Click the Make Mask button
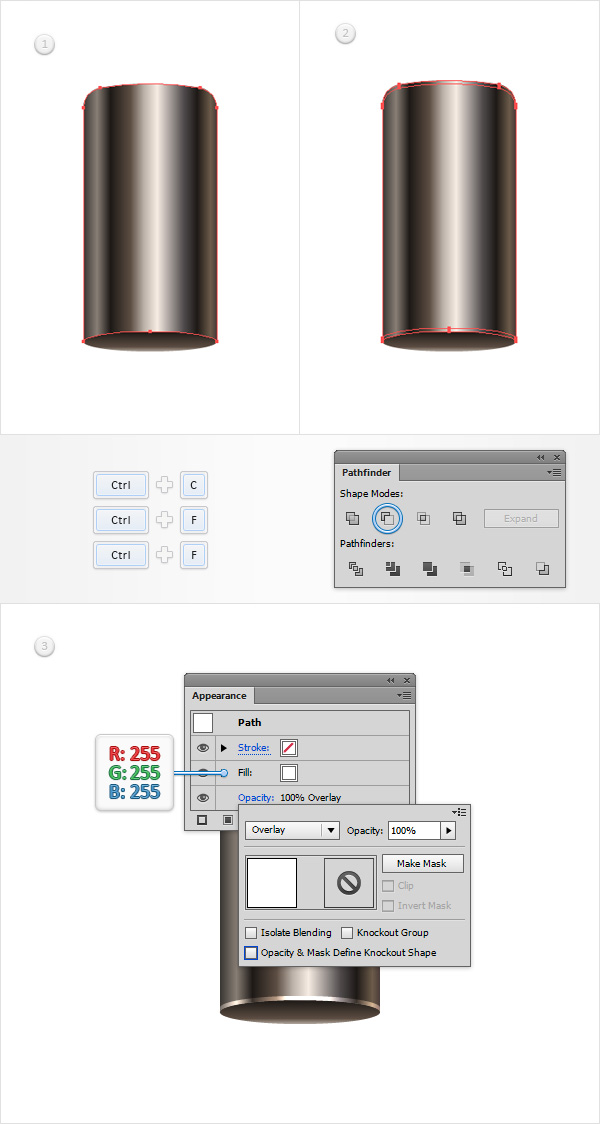 [x=423, y=863]
